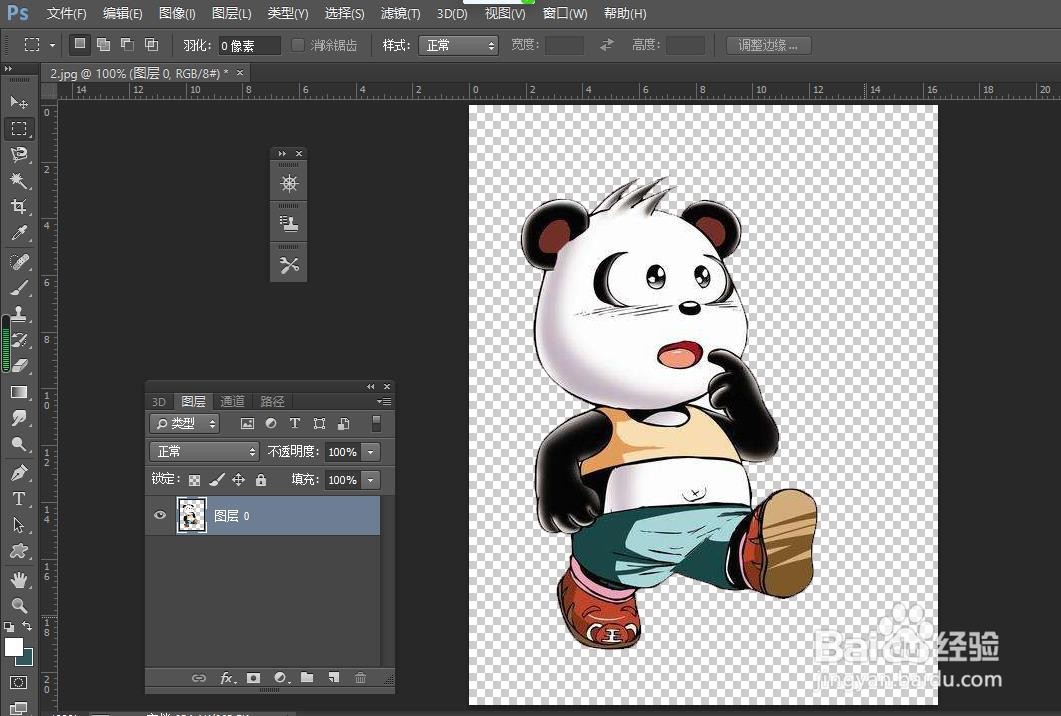Reset default foreground and background colors
Image resolution: width=1061 pixels, height=716 pixels.
pyautogui.click(x=9, y=627)
